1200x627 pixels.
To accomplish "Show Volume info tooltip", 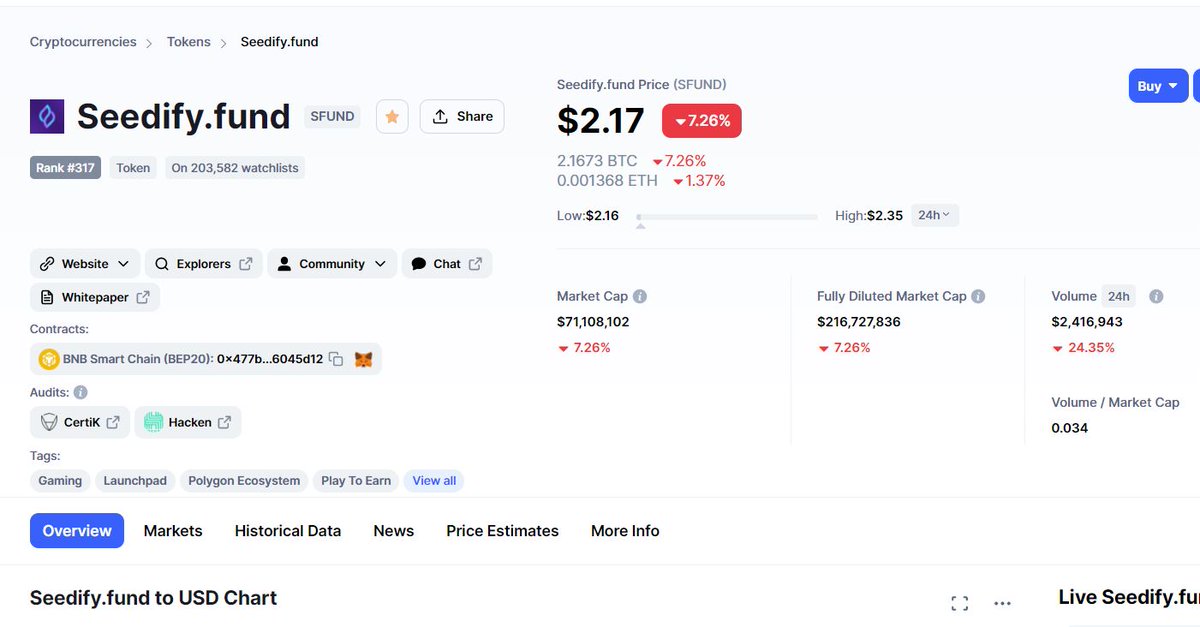I will 1156,296.
